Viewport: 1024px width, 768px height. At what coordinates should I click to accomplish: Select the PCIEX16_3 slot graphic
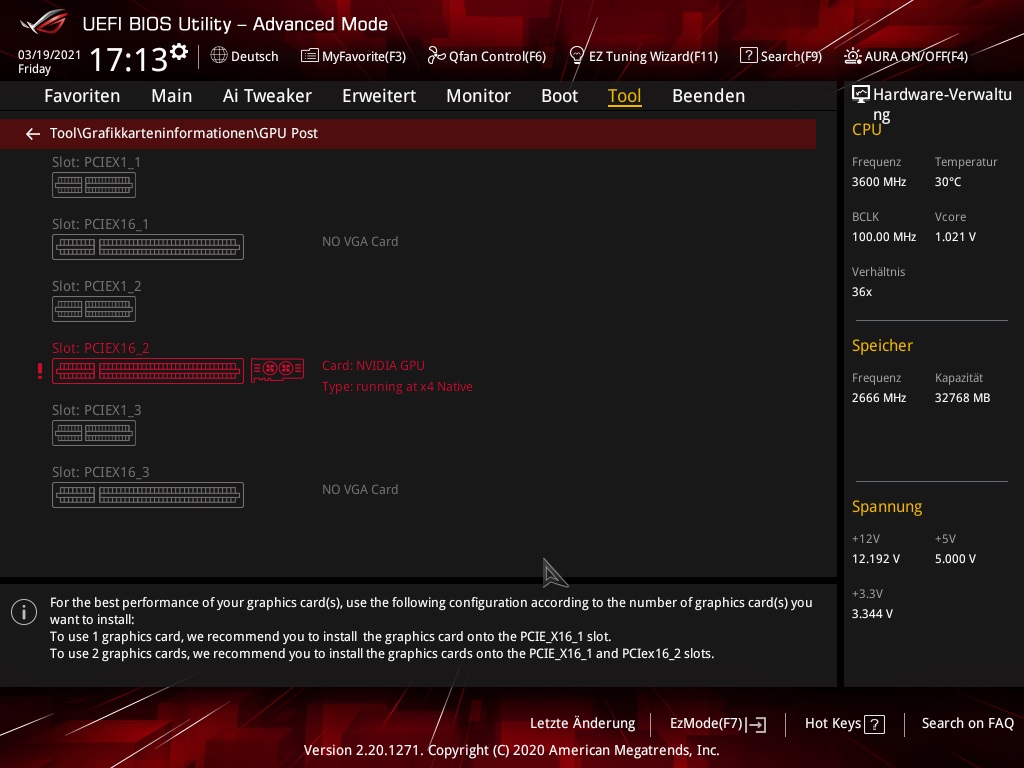(148, 495)
